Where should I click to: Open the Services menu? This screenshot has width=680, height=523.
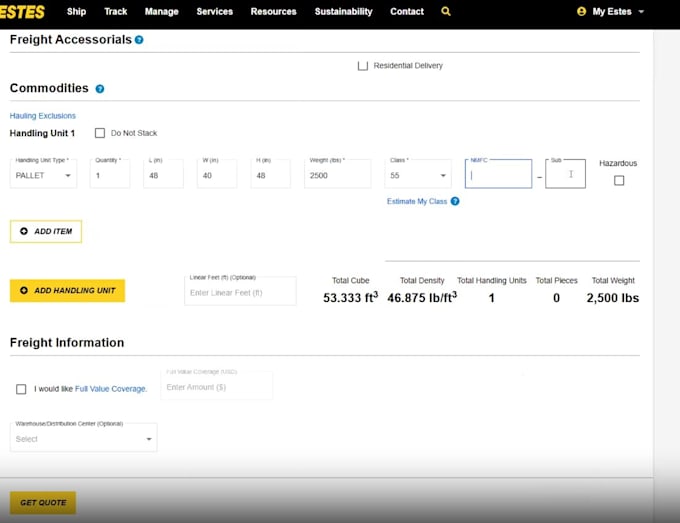pos(215,12)
